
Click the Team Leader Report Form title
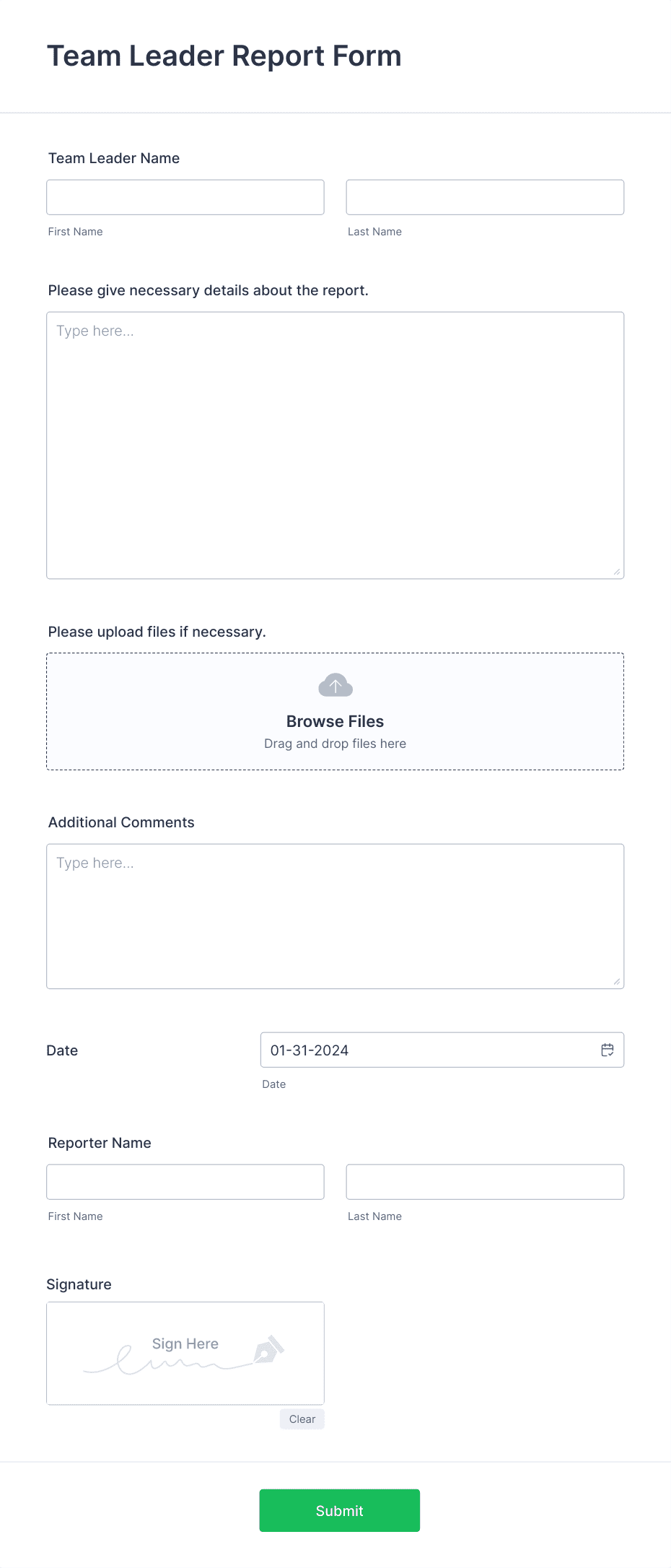pyautogui.click(x=224, y=56)
